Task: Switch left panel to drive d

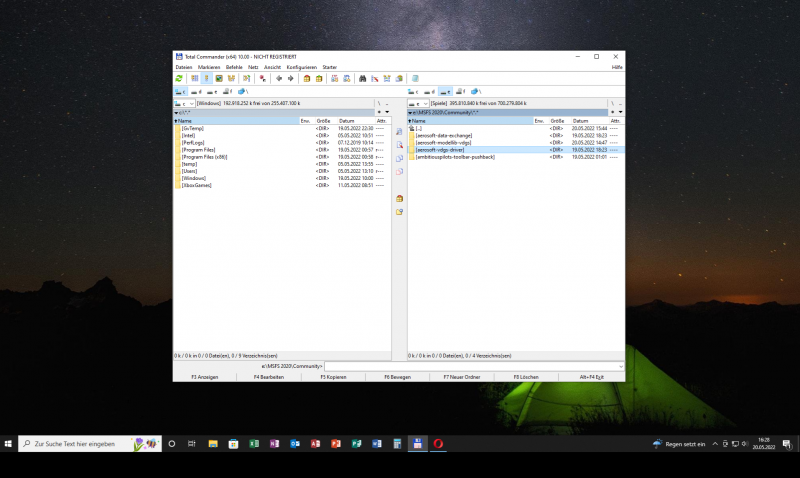Action: pos(196,92)
